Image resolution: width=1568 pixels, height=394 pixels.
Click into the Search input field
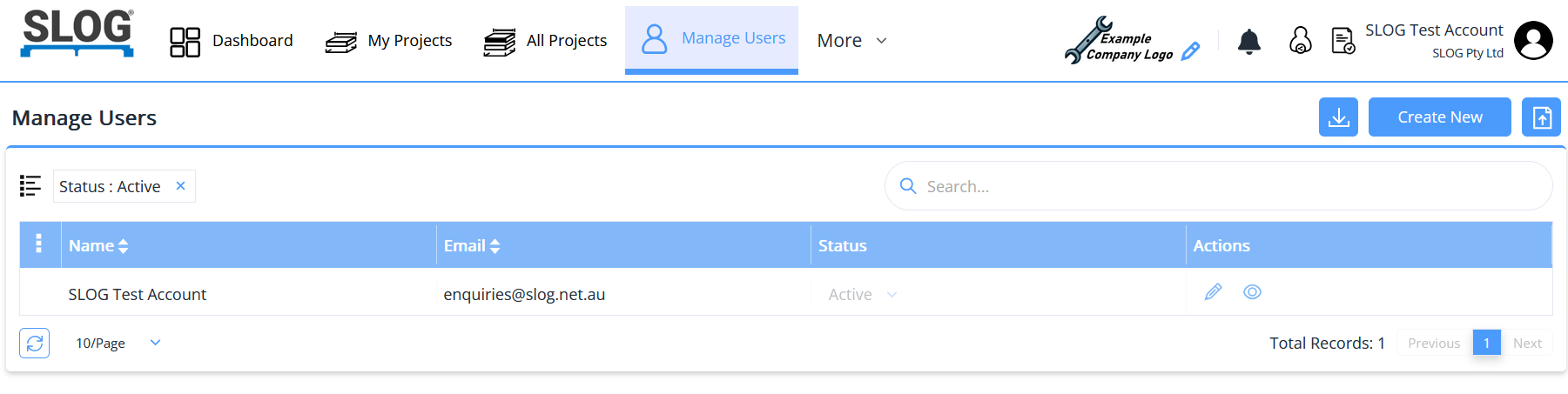[x=1219, y=186]
